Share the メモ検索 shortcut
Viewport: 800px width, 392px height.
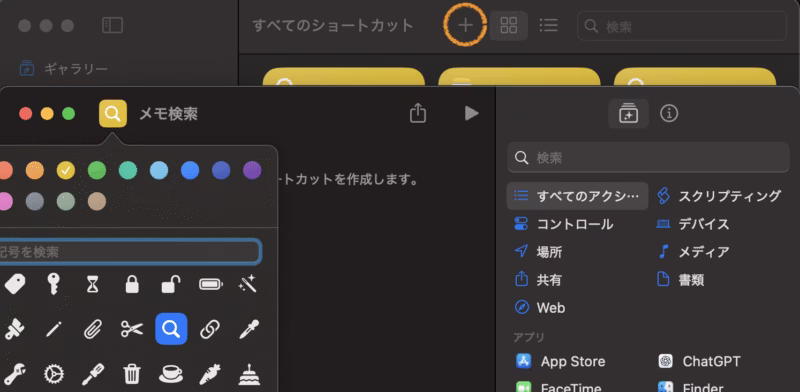pos(418,113)
